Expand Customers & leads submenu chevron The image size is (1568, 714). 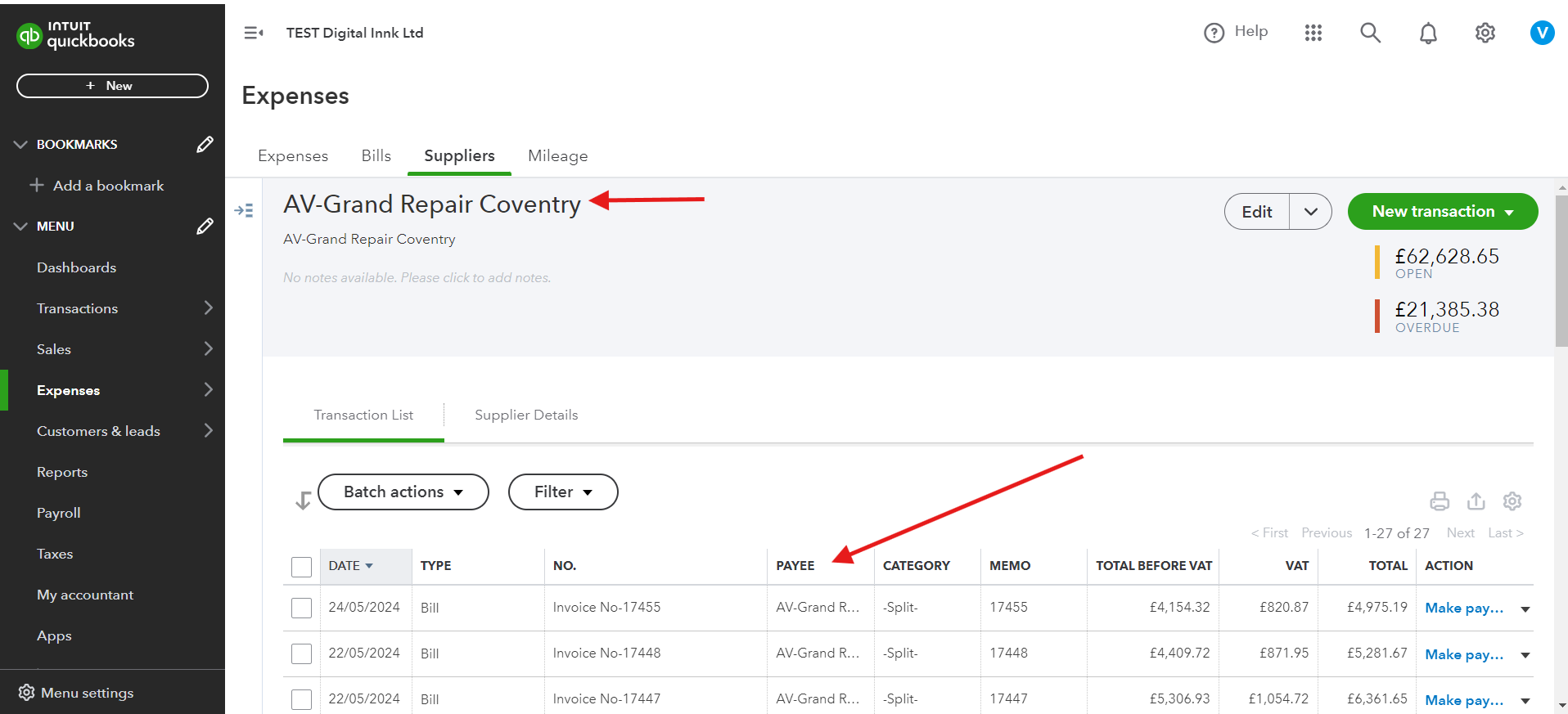click(x=208, y=430)
